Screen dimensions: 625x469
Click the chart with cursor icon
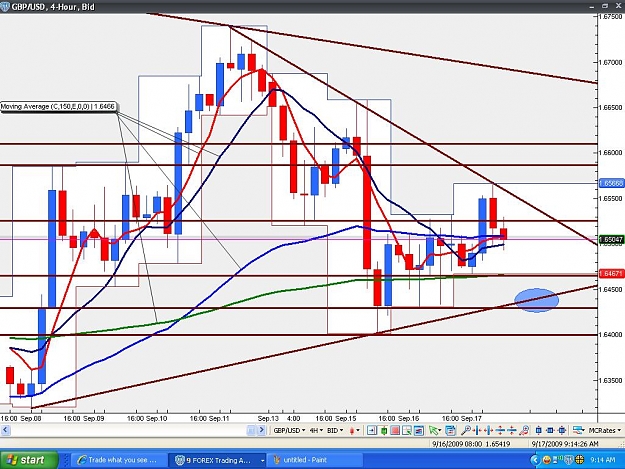pos(407,430)
